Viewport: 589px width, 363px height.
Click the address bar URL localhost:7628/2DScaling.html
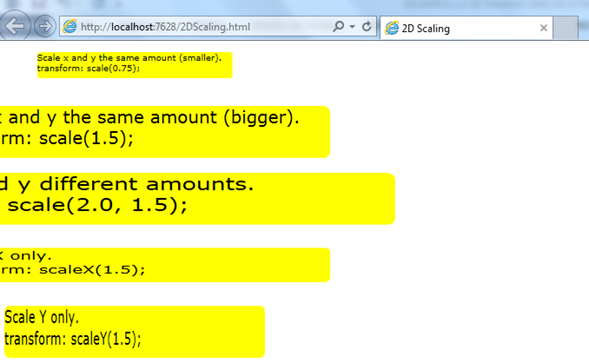tap(165, 27)
